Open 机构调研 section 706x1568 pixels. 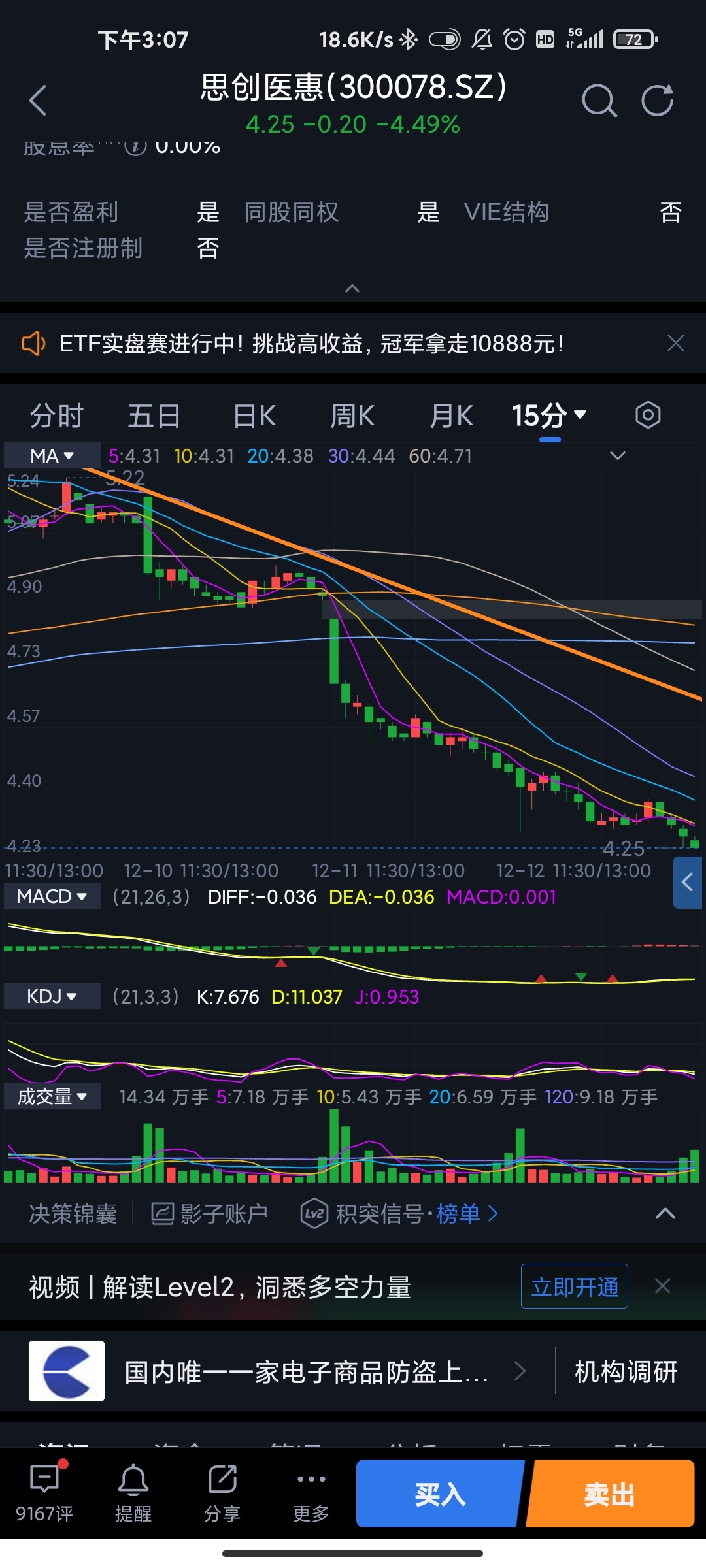(626, 1372)
